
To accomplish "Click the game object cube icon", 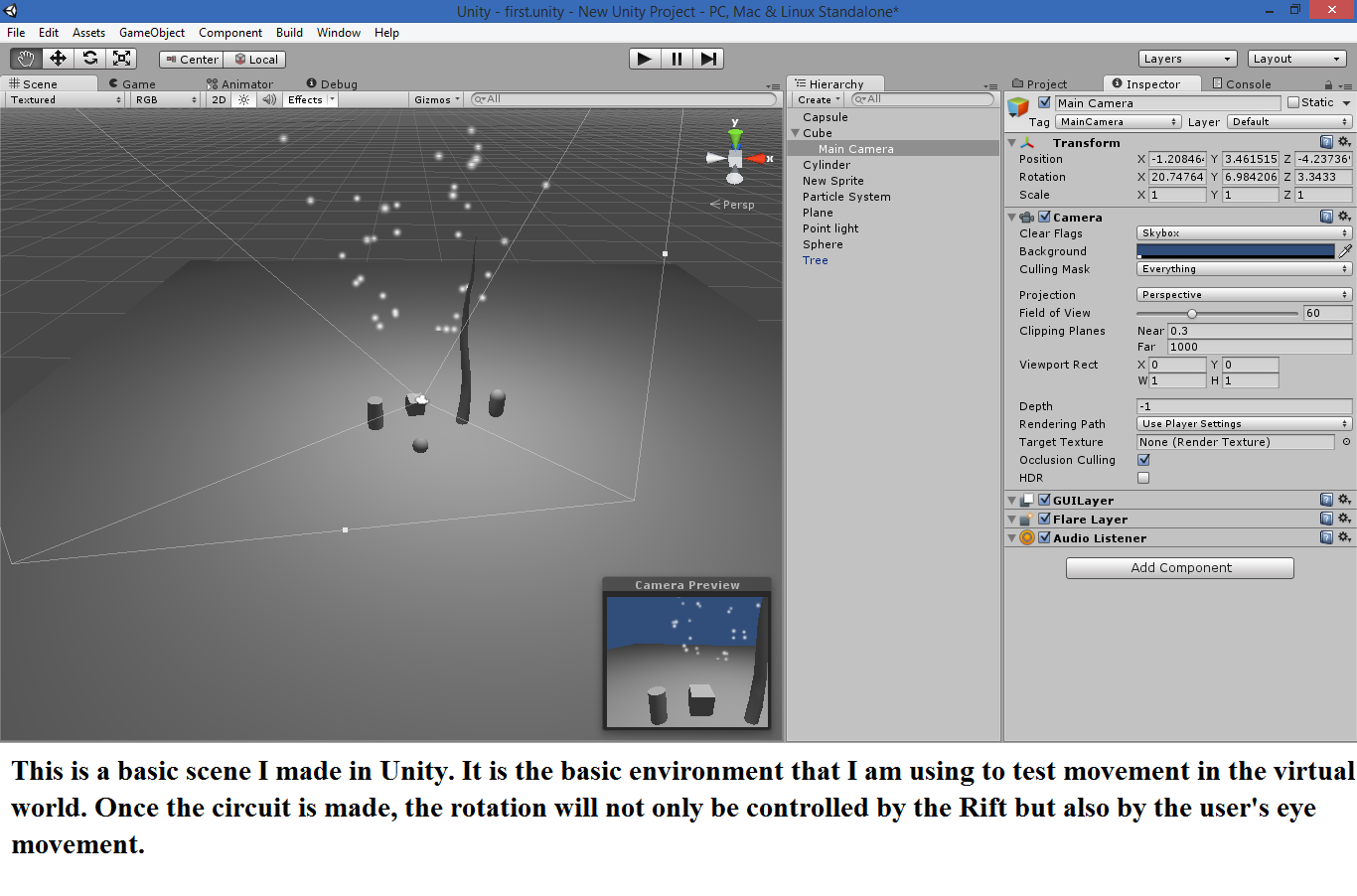I will coord(1018,107).
